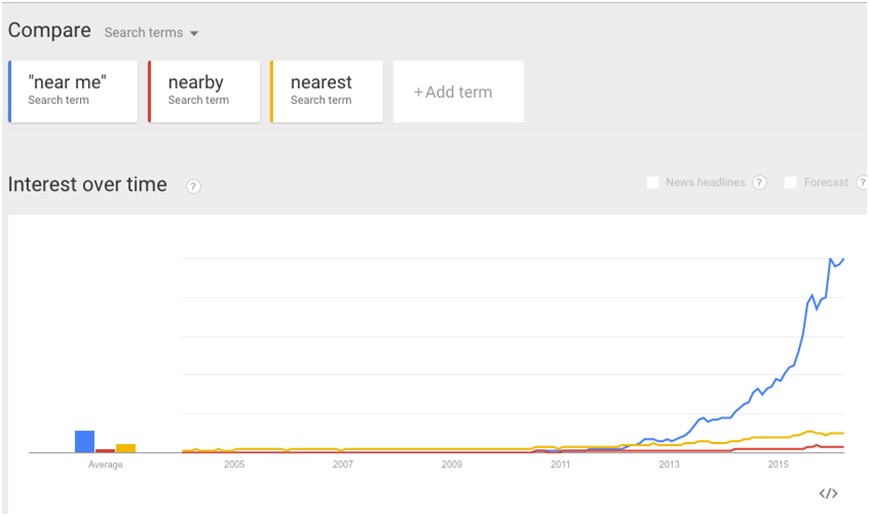869x516 pixels.
Task: Click the 2011 label on timeline axis
Action: tap(560, 464)
